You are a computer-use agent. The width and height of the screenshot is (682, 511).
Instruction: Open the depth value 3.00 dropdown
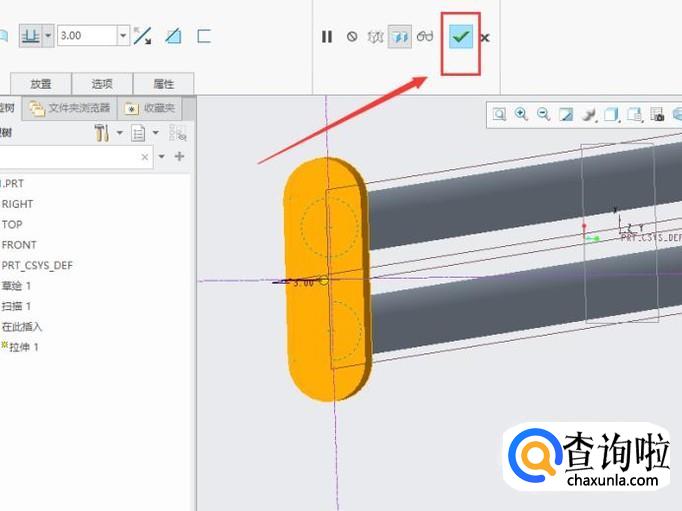pos(124,36)
